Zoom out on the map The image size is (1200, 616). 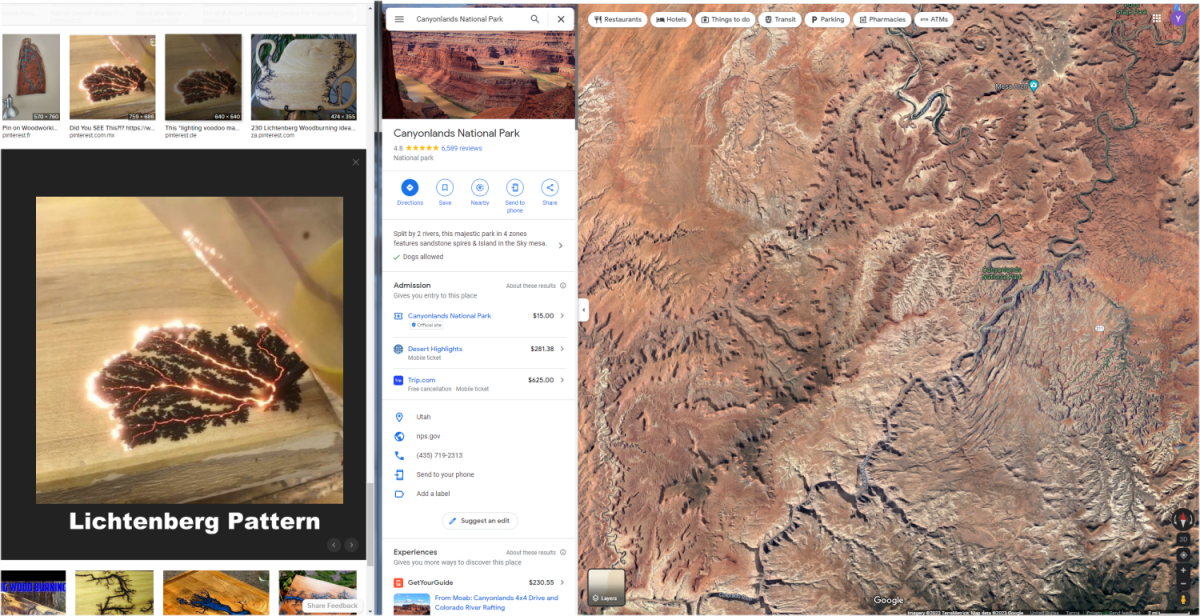click(x=1183, y=583)
